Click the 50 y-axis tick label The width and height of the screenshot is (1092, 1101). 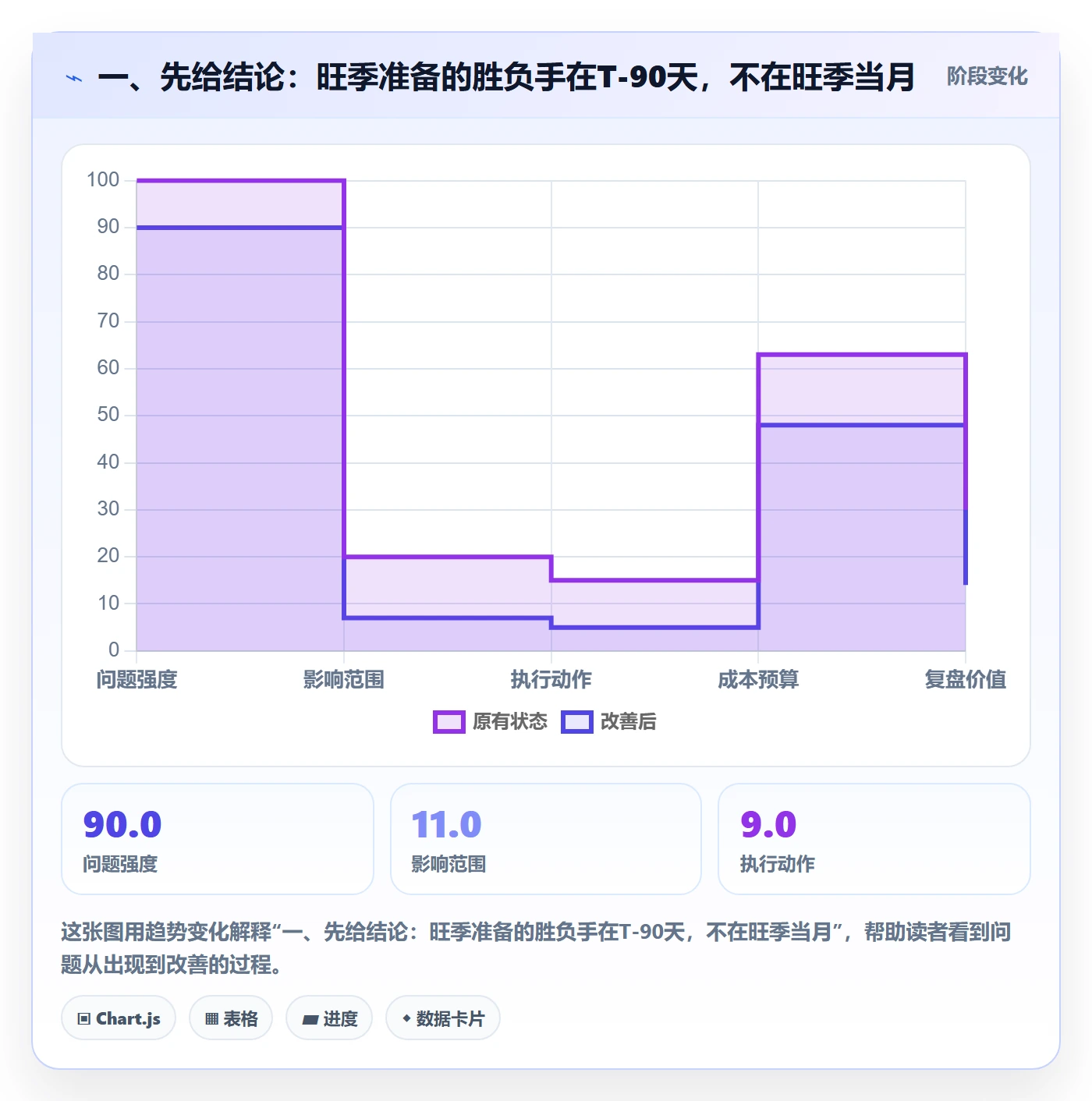pos(108,415)
